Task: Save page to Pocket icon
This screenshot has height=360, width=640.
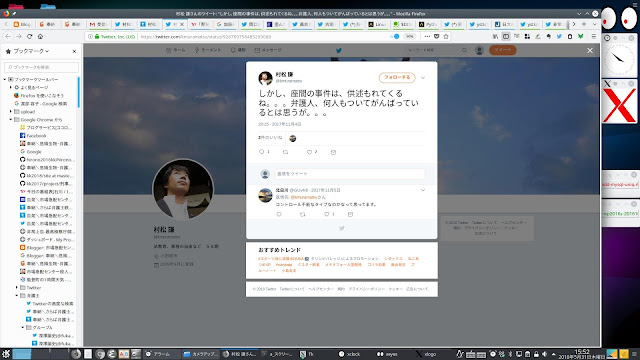Action: coord(436,36)
